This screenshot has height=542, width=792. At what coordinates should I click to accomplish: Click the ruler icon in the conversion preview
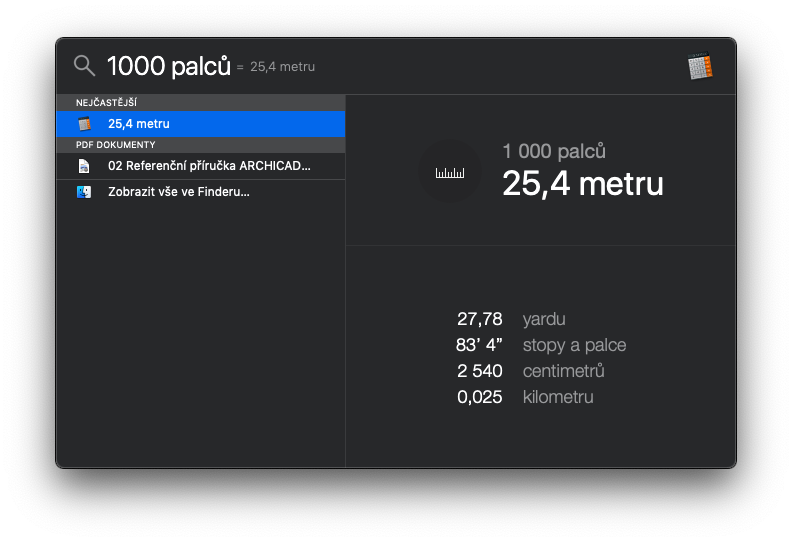click(450, 172)
